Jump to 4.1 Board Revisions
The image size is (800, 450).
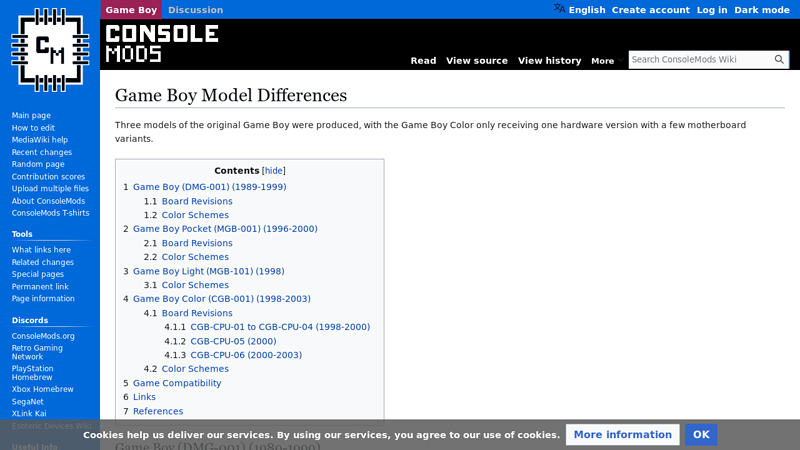197,313
